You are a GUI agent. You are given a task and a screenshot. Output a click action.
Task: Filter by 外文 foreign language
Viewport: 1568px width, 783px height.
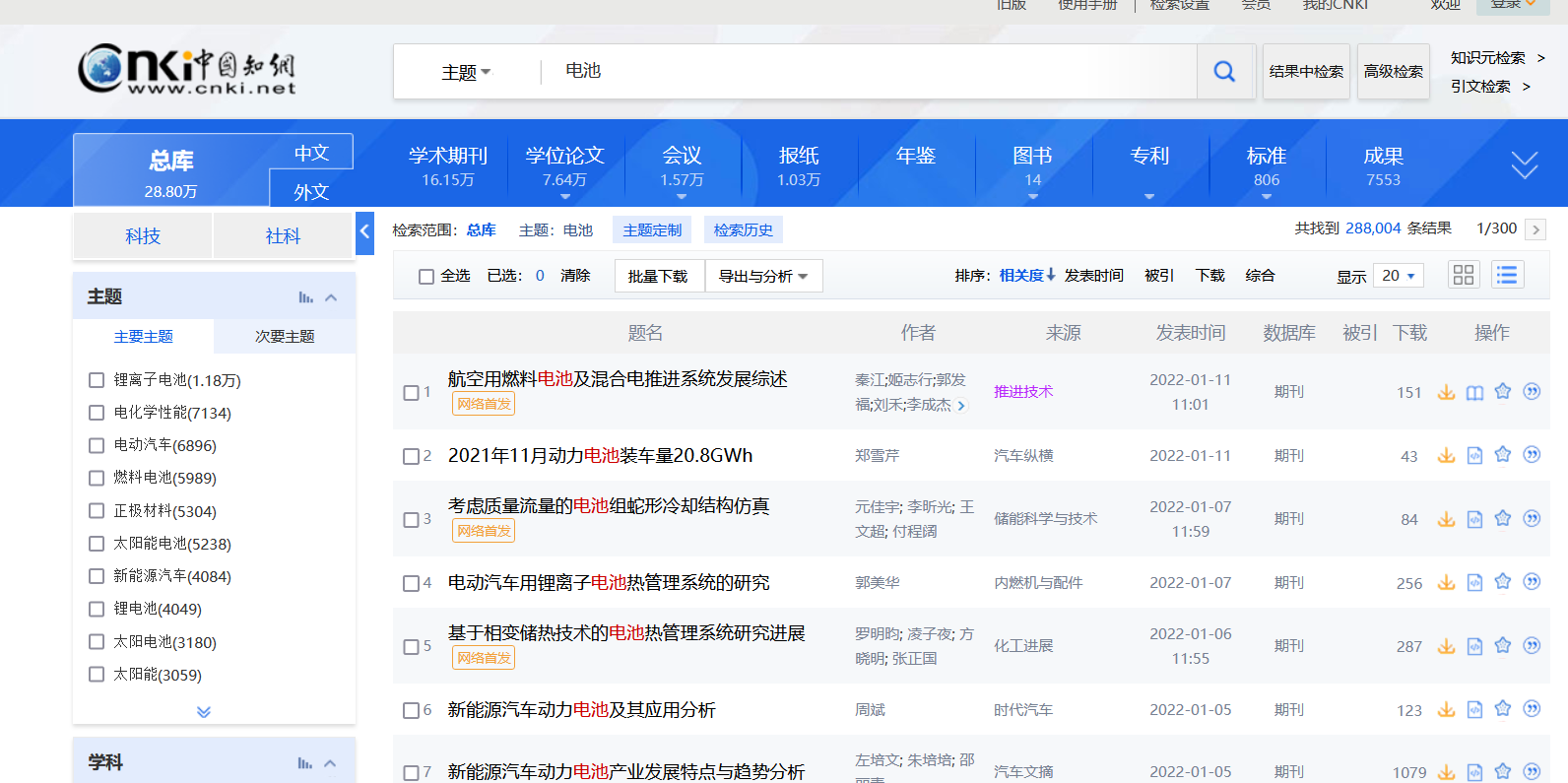[311, 192]
